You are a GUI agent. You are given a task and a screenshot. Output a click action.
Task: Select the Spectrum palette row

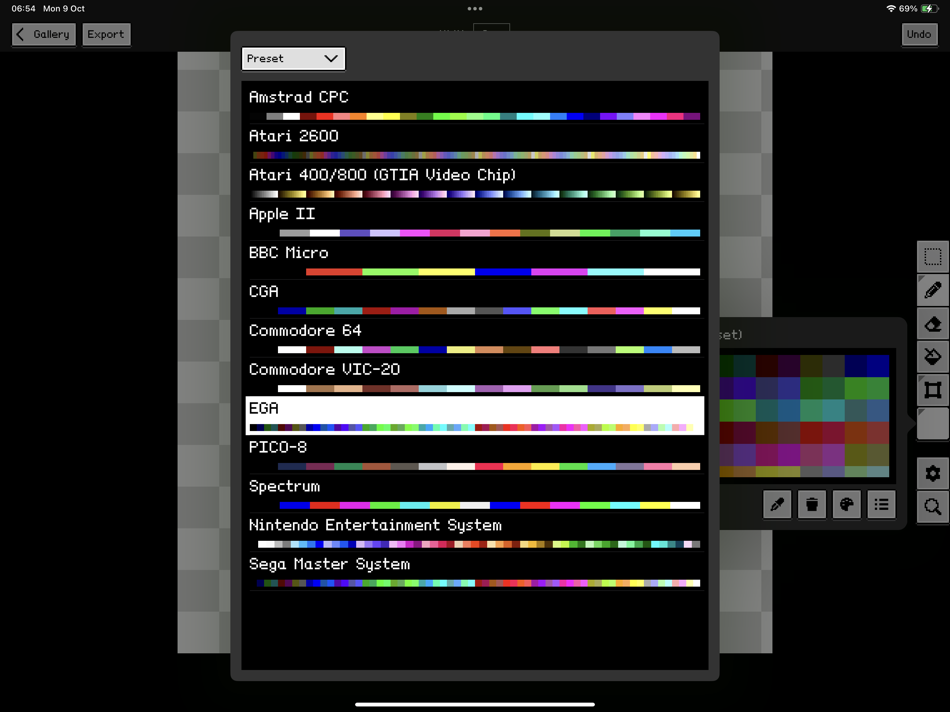pos(474,493)
